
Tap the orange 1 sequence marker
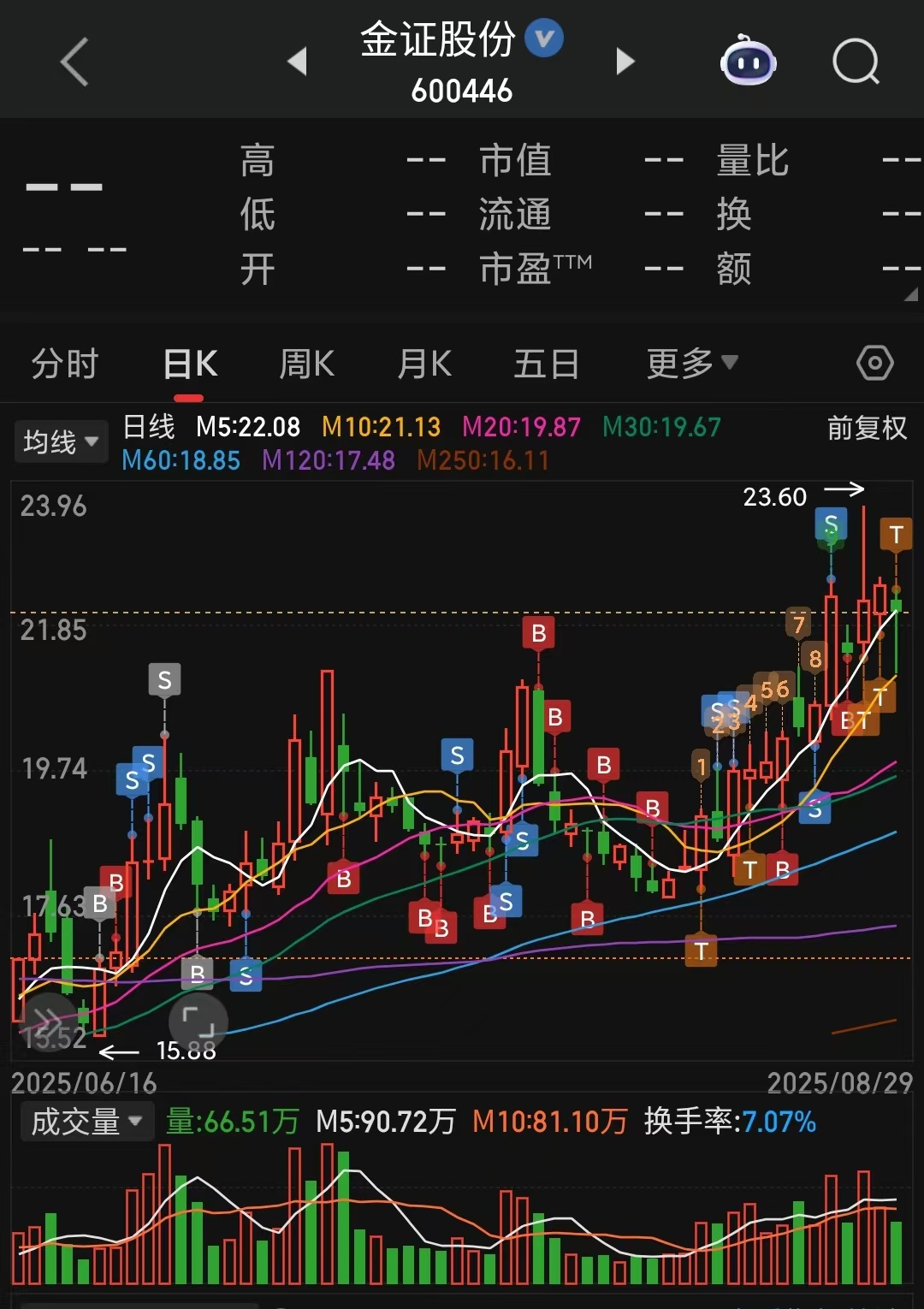[702, 766]
